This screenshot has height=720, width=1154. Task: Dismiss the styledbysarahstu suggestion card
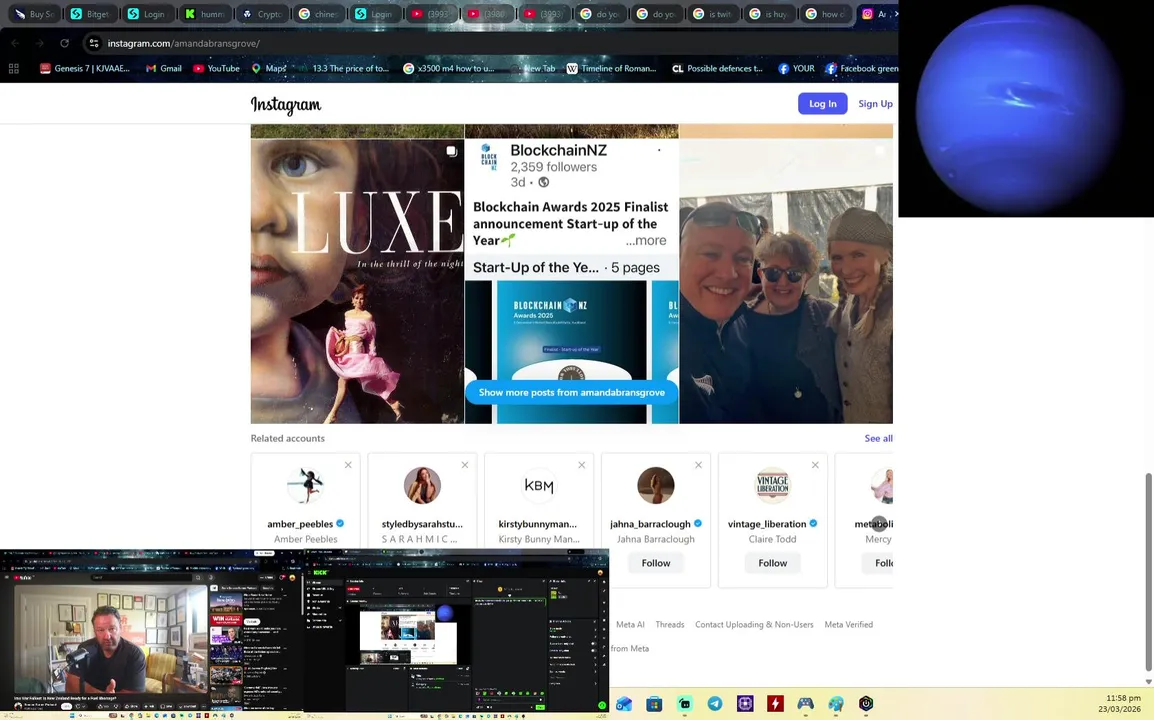465,465
